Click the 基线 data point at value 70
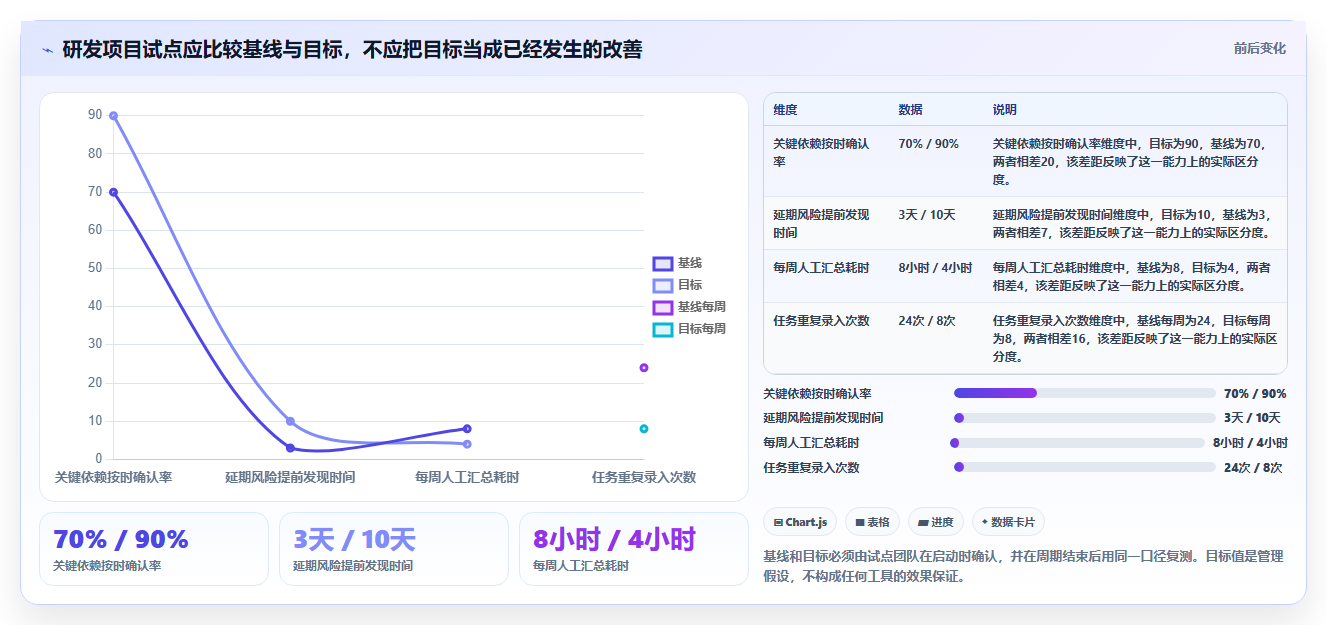1327x625 pixels. click(113, 192)
